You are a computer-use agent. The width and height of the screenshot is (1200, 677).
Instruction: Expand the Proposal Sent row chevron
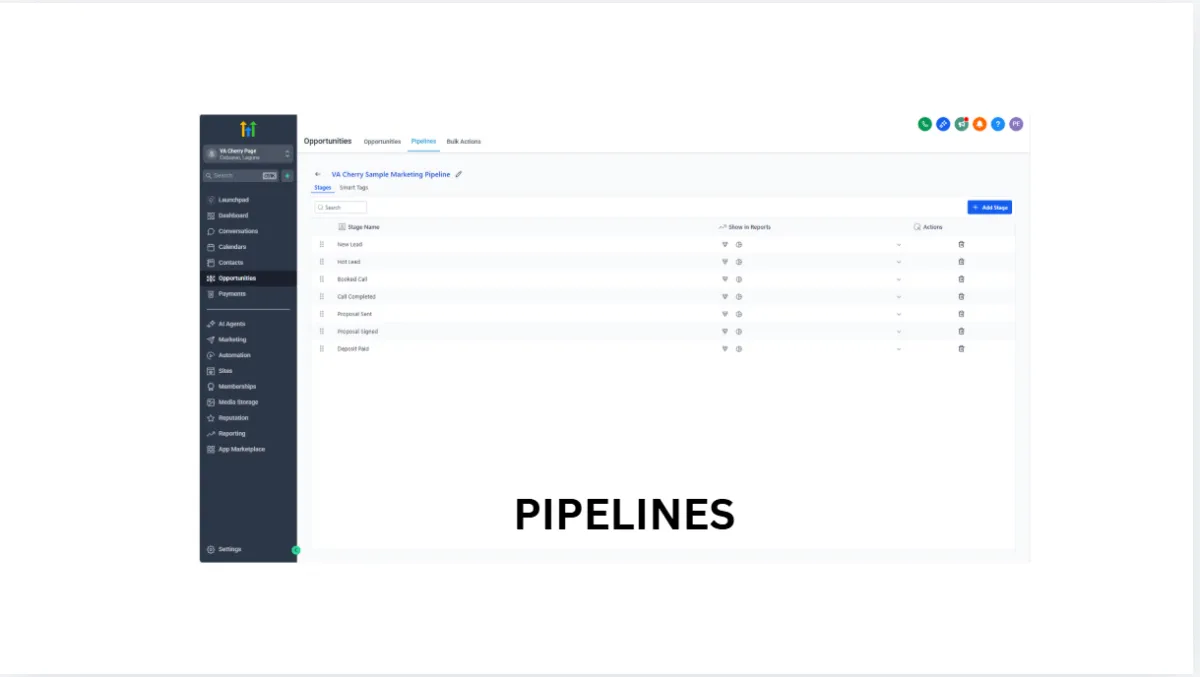tap(898, 314)
